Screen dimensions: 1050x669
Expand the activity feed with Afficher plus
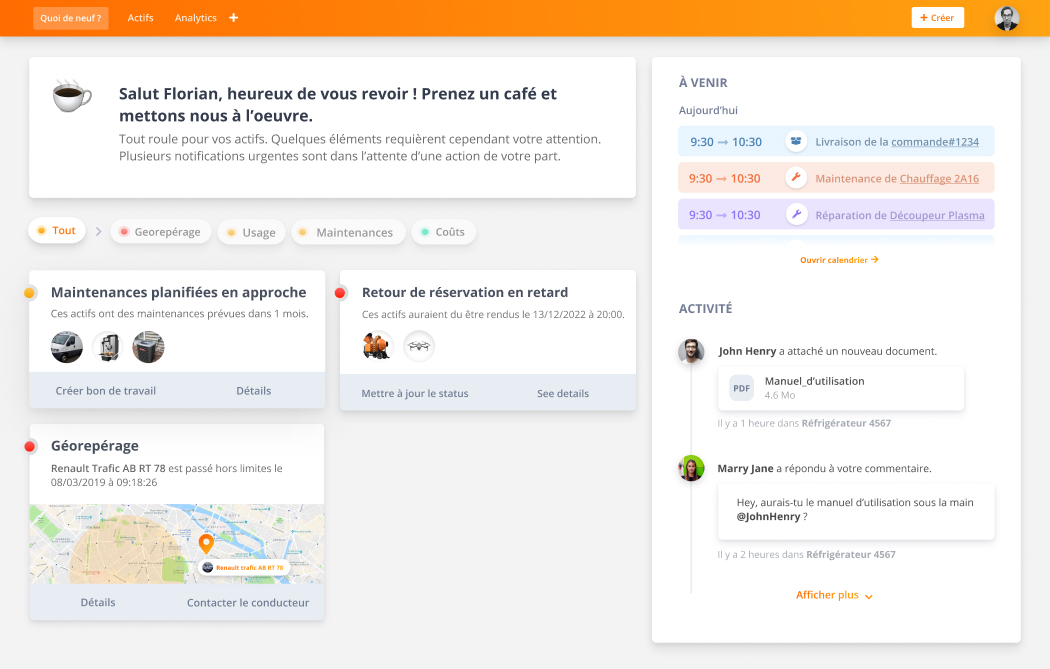point(827,594)
